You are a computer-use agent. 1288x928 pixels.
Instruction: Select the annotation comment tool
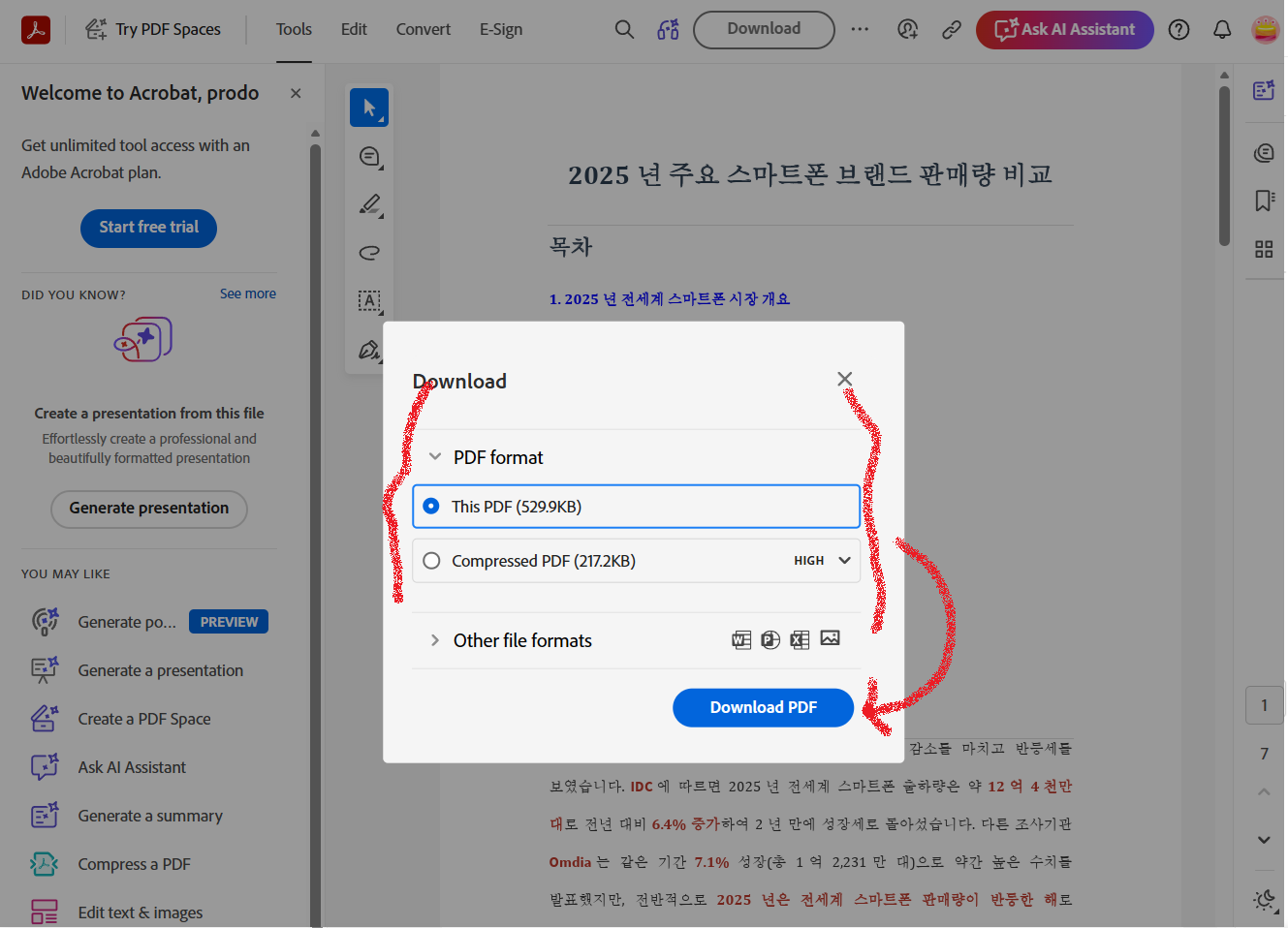369,156
